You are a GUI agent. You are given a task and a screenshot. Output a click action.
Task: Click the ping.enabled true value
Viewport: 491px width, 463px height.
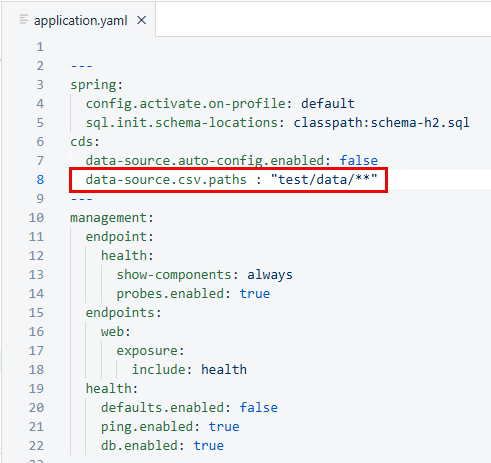pos(224,427)
